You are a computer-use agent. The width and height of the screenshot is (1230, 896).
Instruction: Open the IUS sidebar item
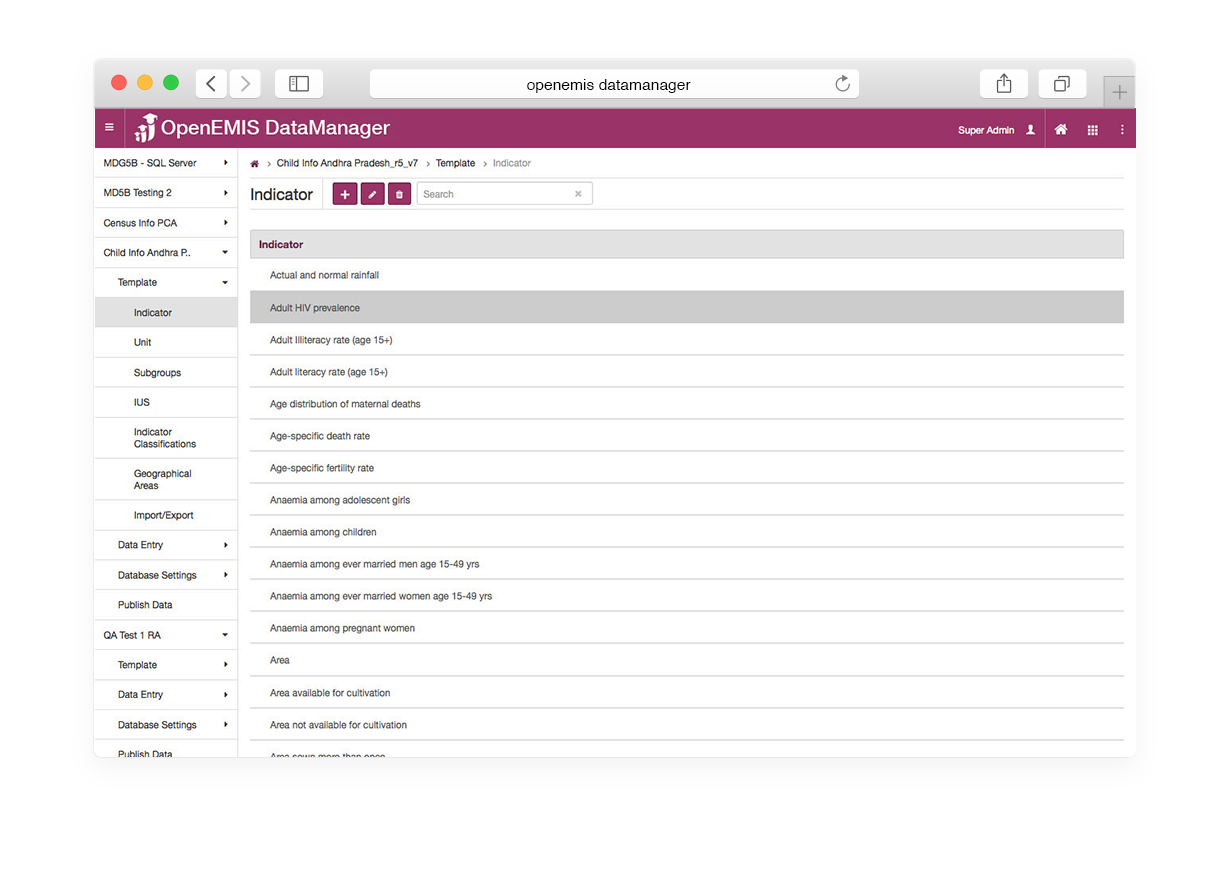click(x=166, y=403)
